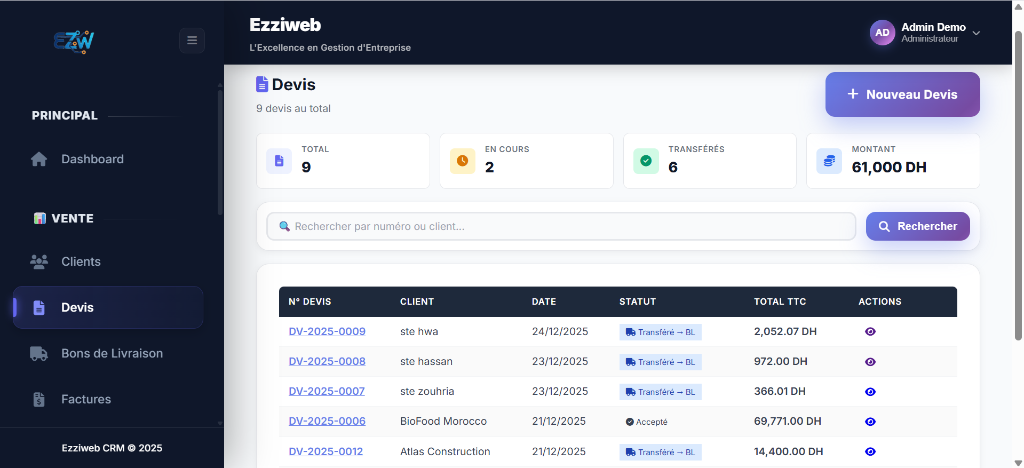1024x468 pixels.
Task: Click the amount 69,771.00 DH
Action: (788, 422)
